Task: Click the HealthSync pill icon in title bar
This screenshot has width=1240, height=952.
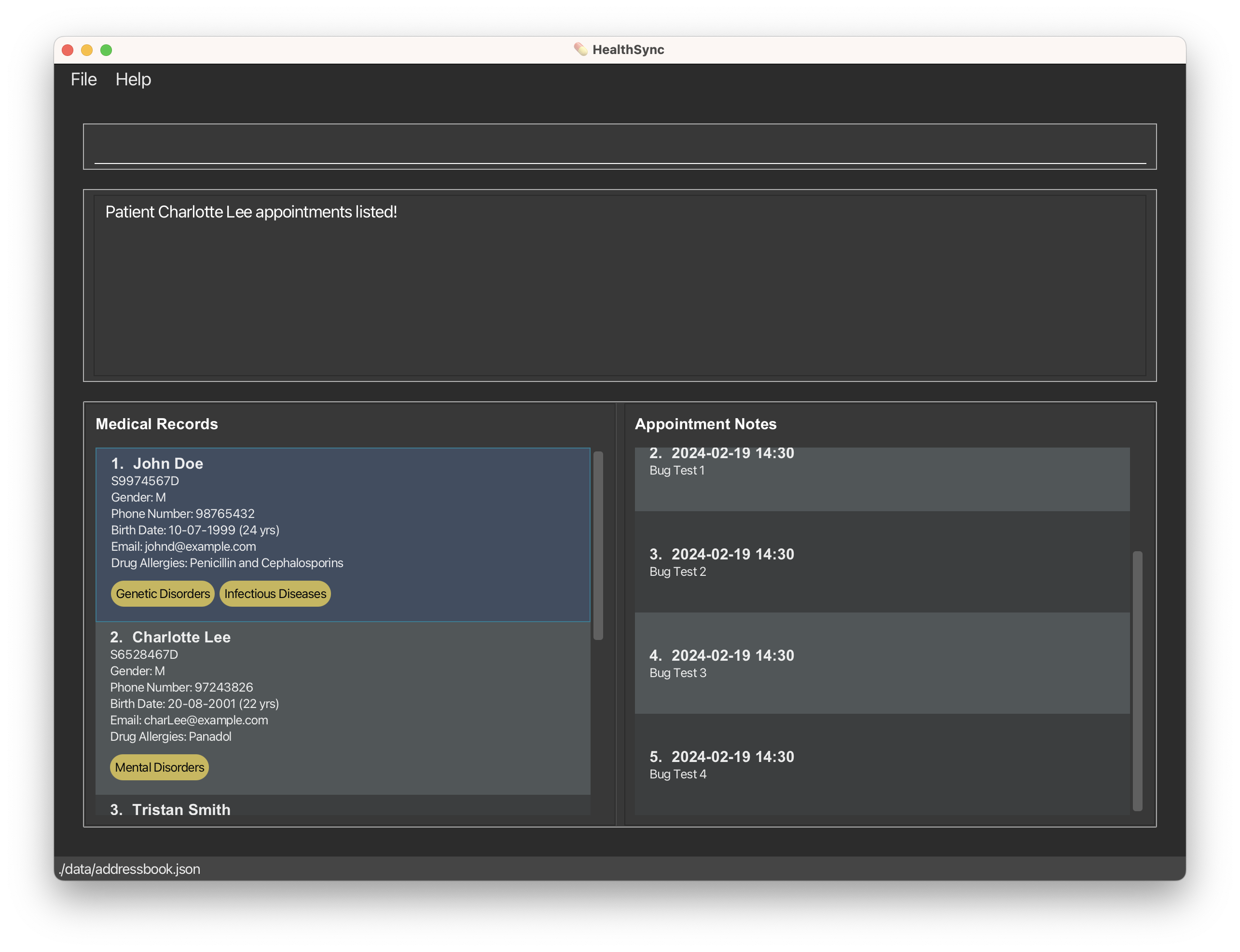Action: [580, 49]
